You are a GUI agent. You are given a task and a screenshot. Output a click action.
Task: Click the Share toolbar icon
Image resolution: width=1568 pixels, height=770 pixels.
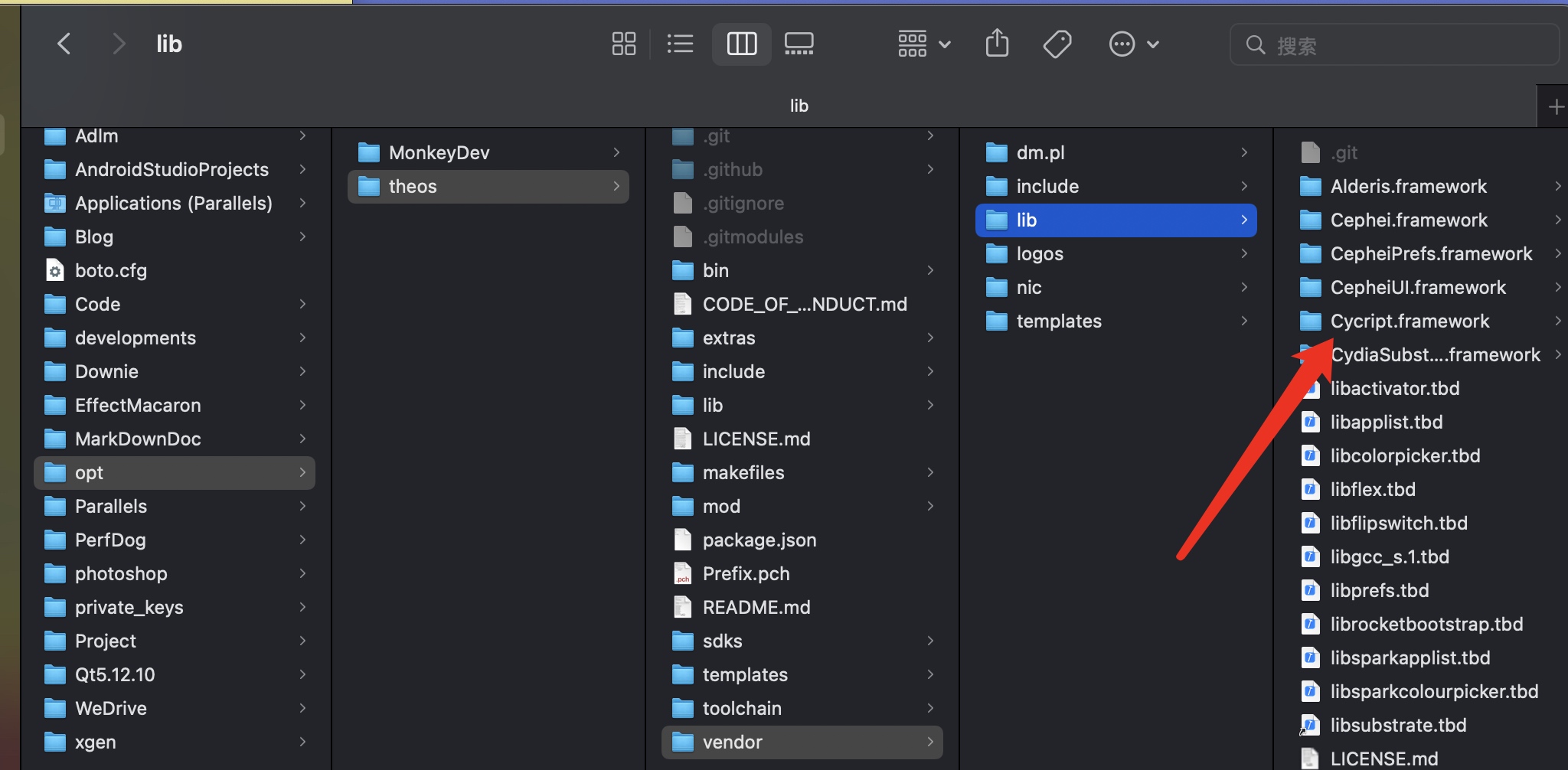[x=997, y=44]
